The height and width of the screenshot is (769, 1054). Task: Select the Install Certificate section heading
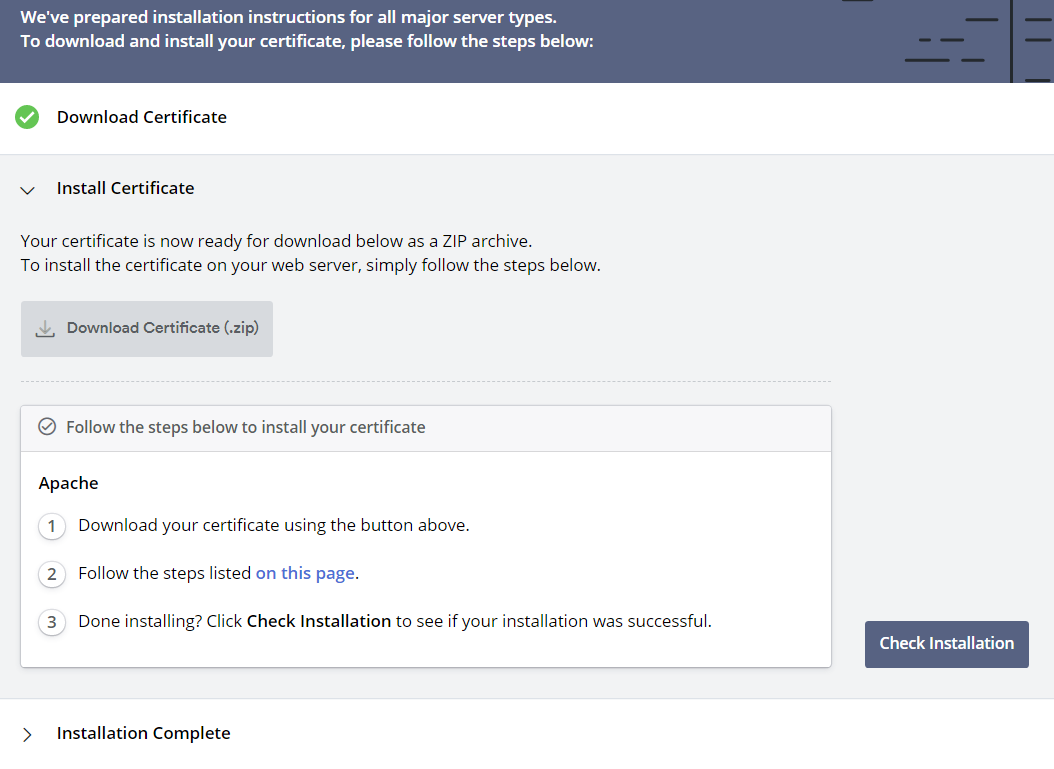click(x=125, y=188)
